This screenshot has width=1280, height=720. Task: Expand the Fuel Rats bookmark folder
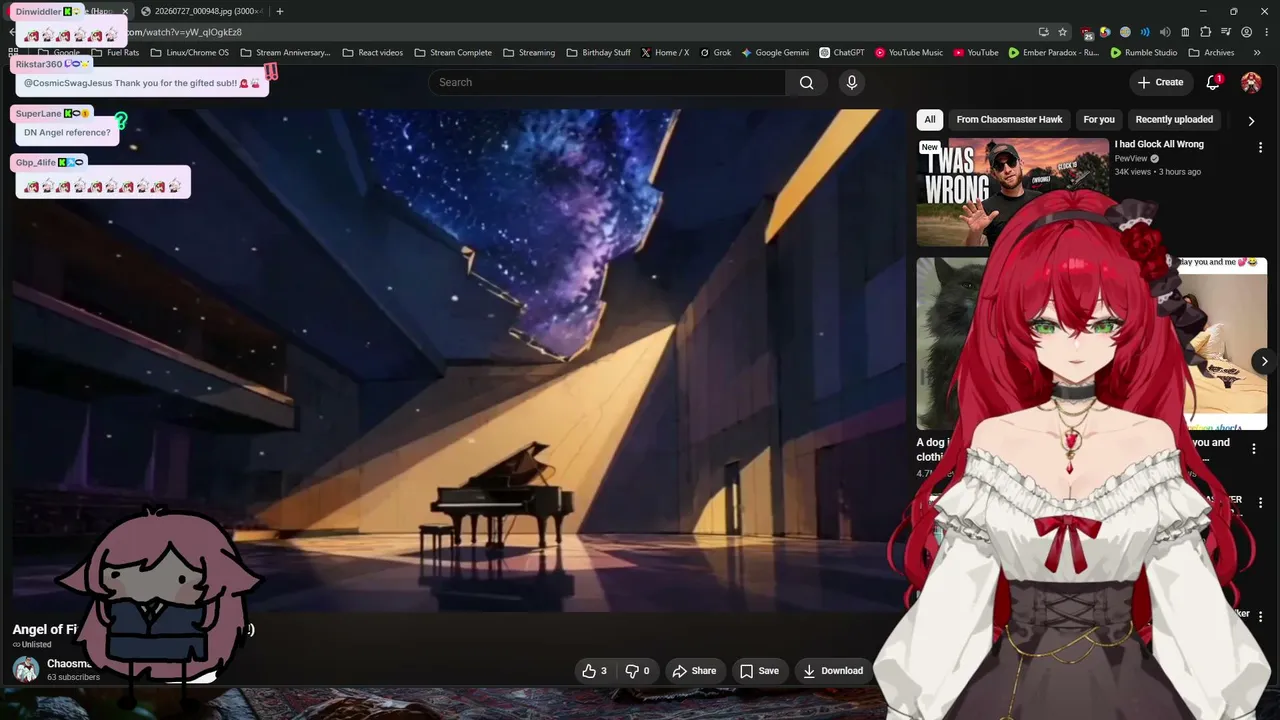pyautogui.click(x=115, y=52)
